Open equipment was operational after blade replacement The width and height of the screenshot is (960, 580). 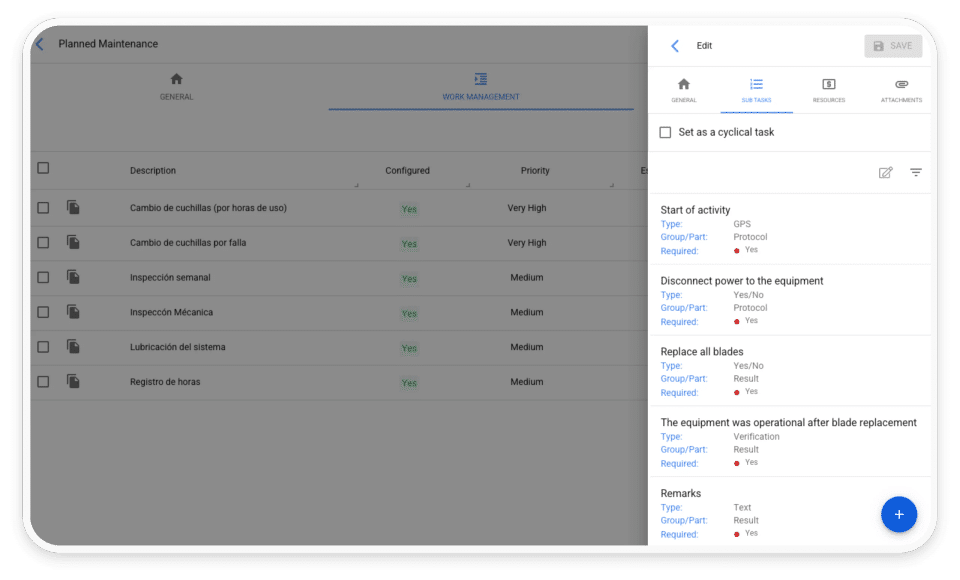(x=789, y=442)
